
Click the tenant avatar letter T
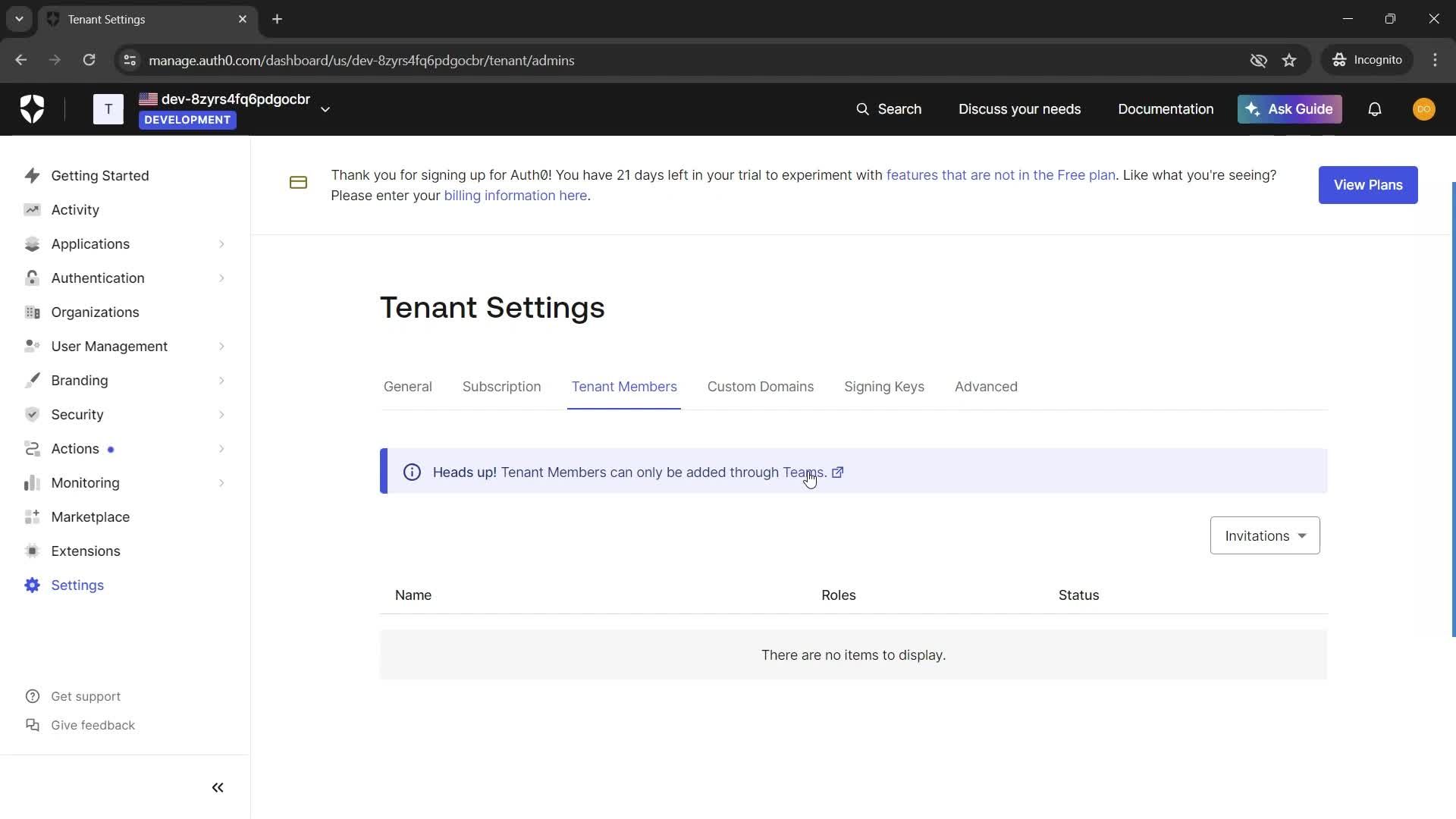click(108, 109)
